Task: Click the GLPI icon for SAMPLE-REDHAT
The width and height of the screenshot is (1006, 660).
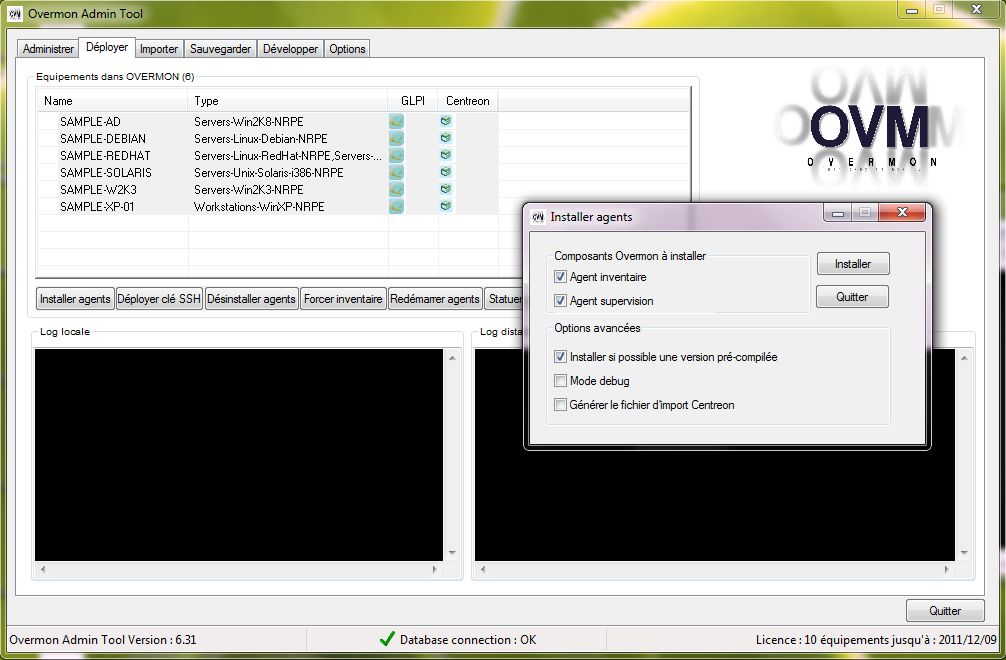Action: point(396,155)
